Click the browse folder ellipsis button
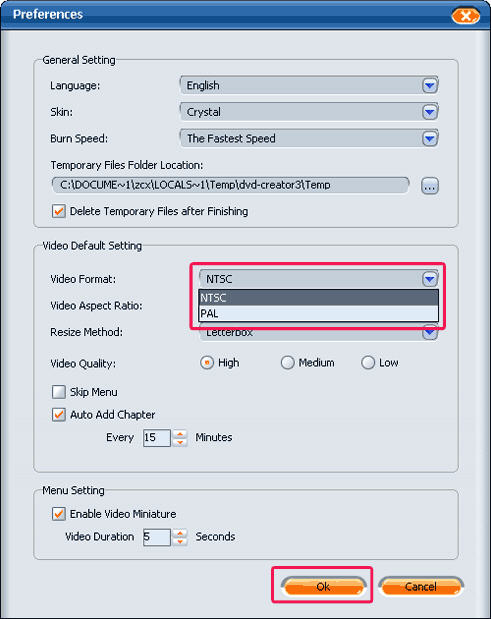Image resolution: width=491 pixels, height=619 pixels. (429, 186)
